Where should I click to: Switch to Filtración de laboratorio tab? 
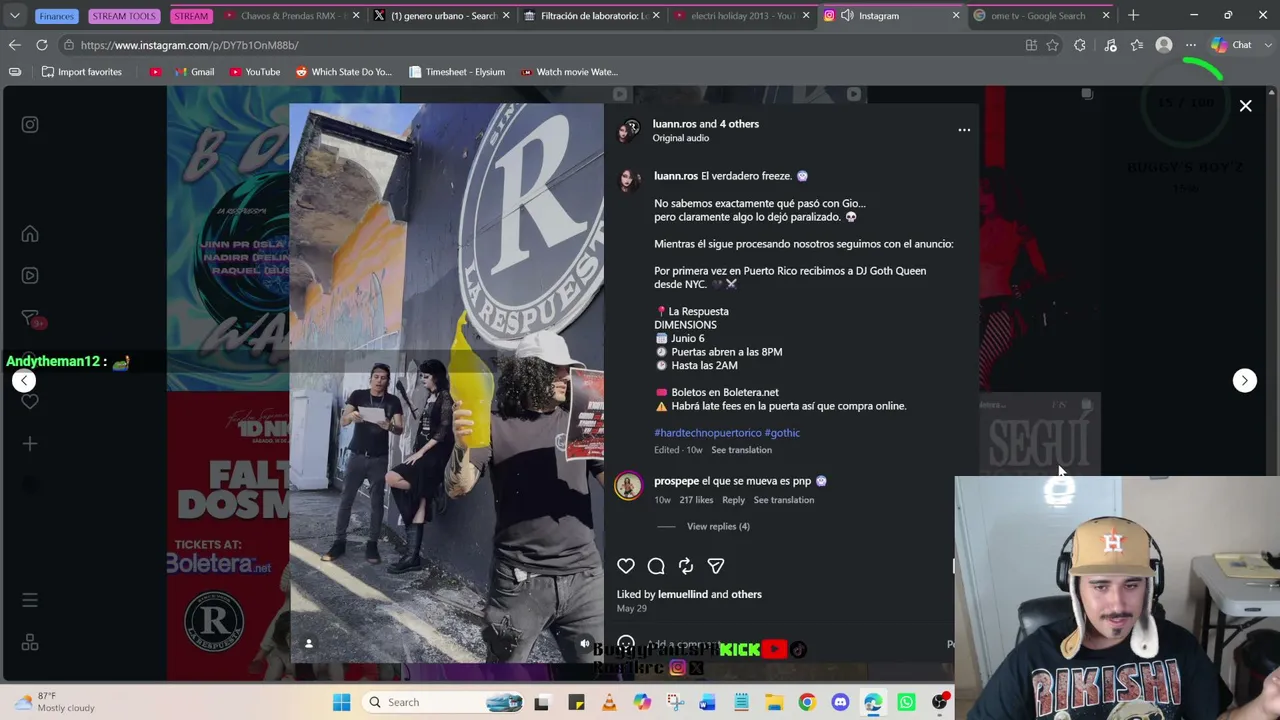click(x=591, y=16)
